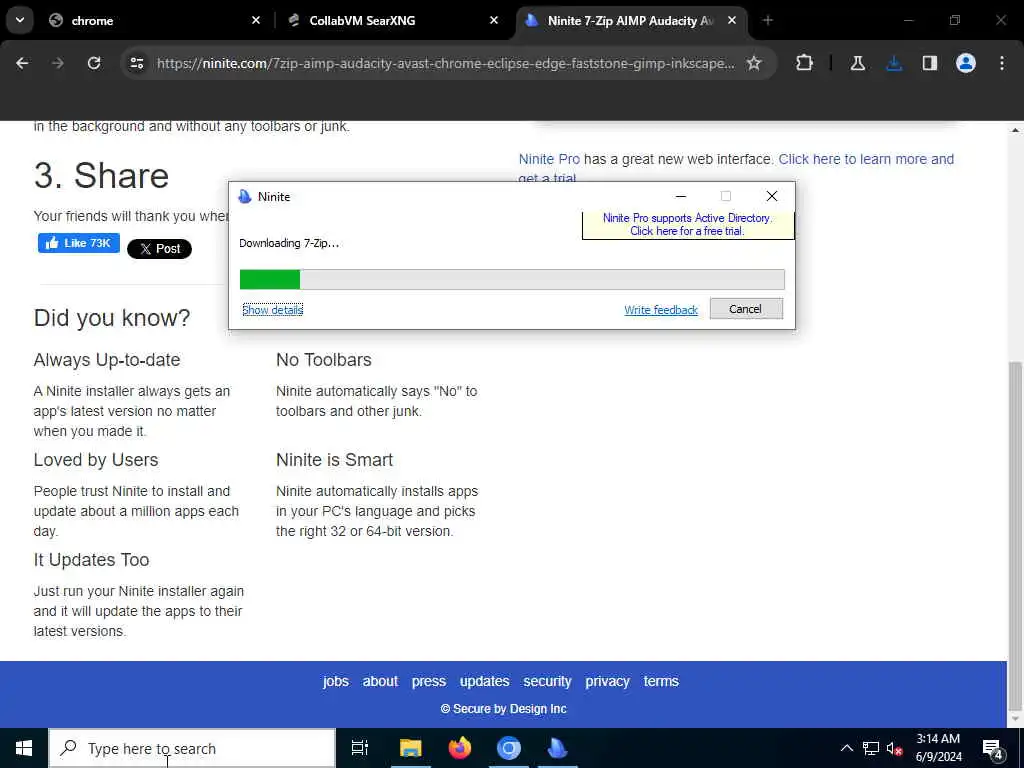Open the Ninite Pro link
The image size is (1024, 768).
[549, 159]
